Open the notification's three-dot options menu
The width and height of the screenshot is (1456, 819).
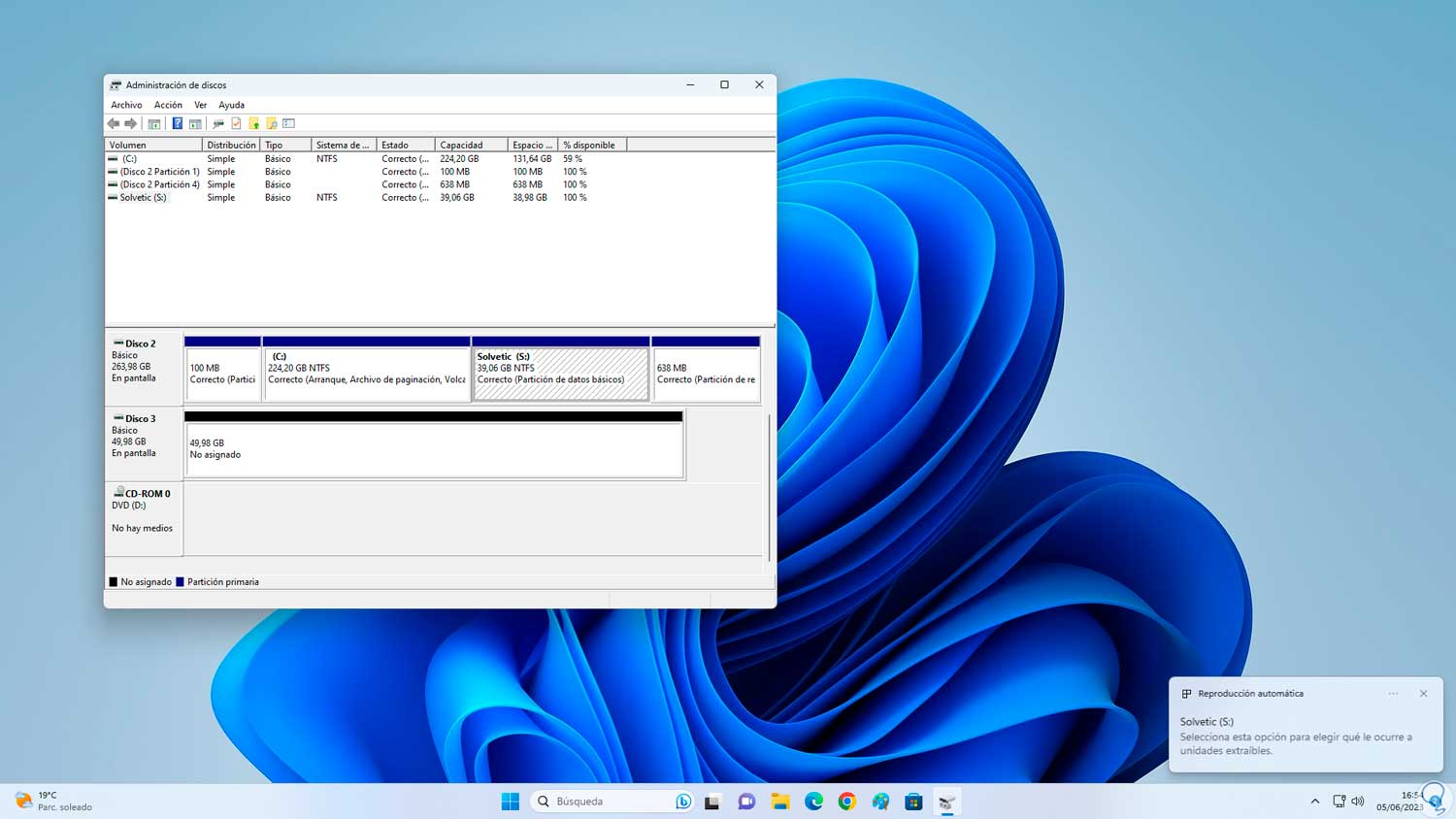(x=1393, y=694)
